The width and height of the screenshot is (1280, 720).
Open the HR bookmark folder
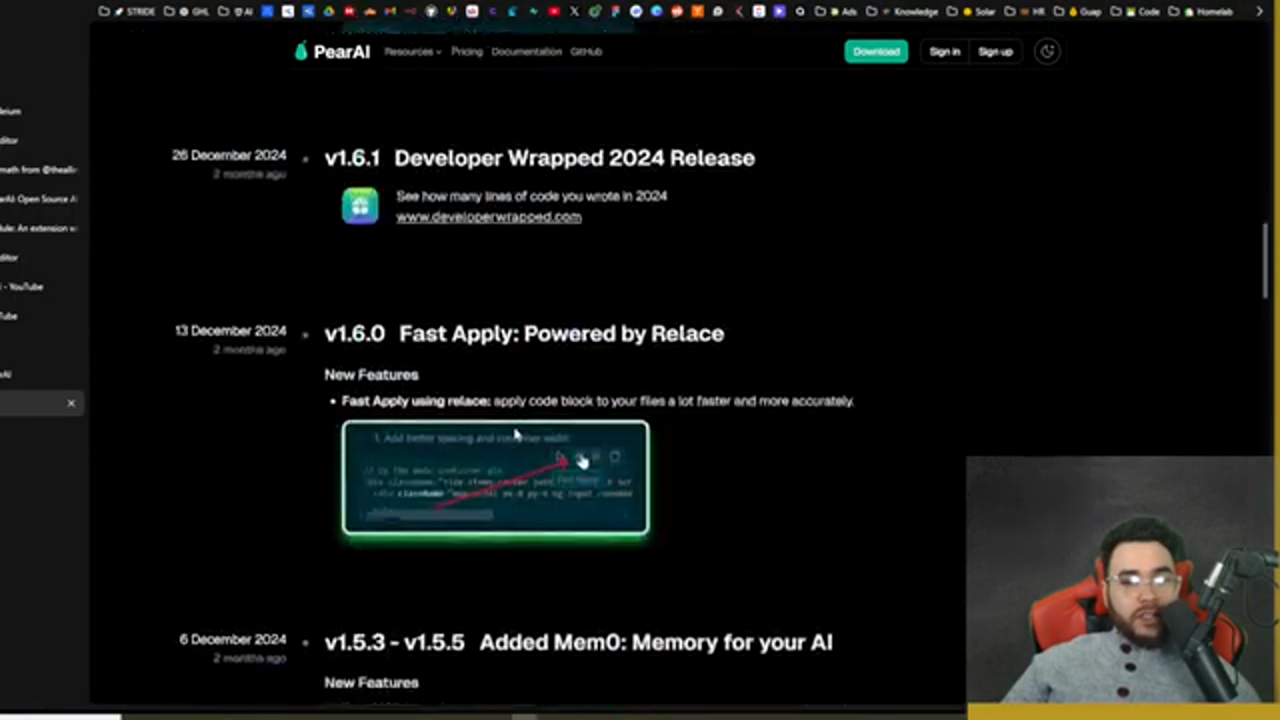tap(1024, 12)
